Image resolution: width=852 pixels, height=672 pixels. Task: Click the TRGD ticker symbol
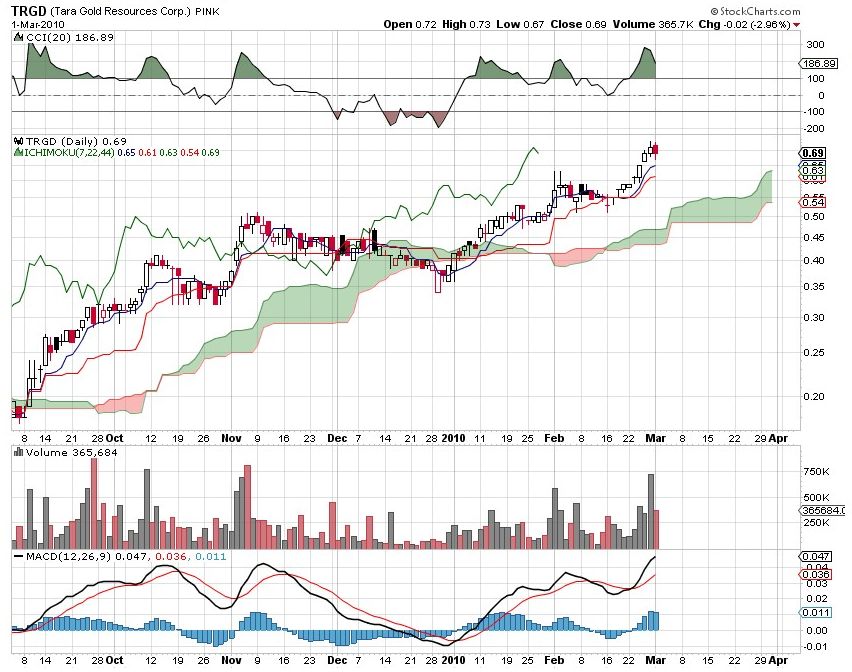(x=20, y=9)
